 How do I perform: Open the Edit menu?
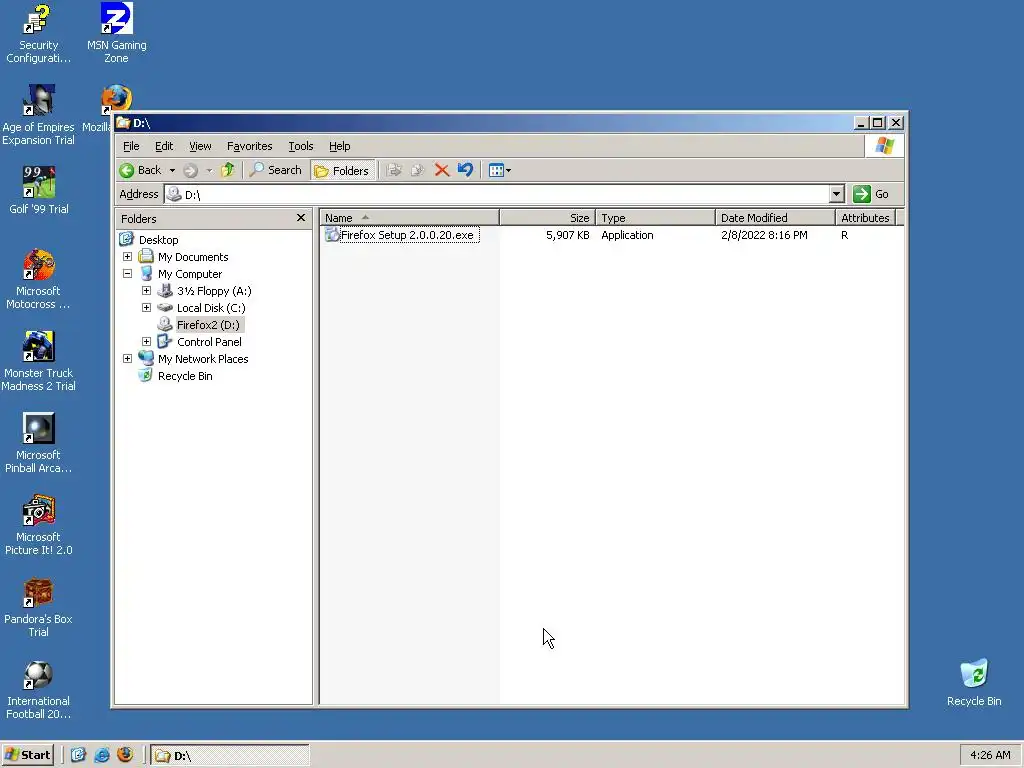tap(164, 146)
